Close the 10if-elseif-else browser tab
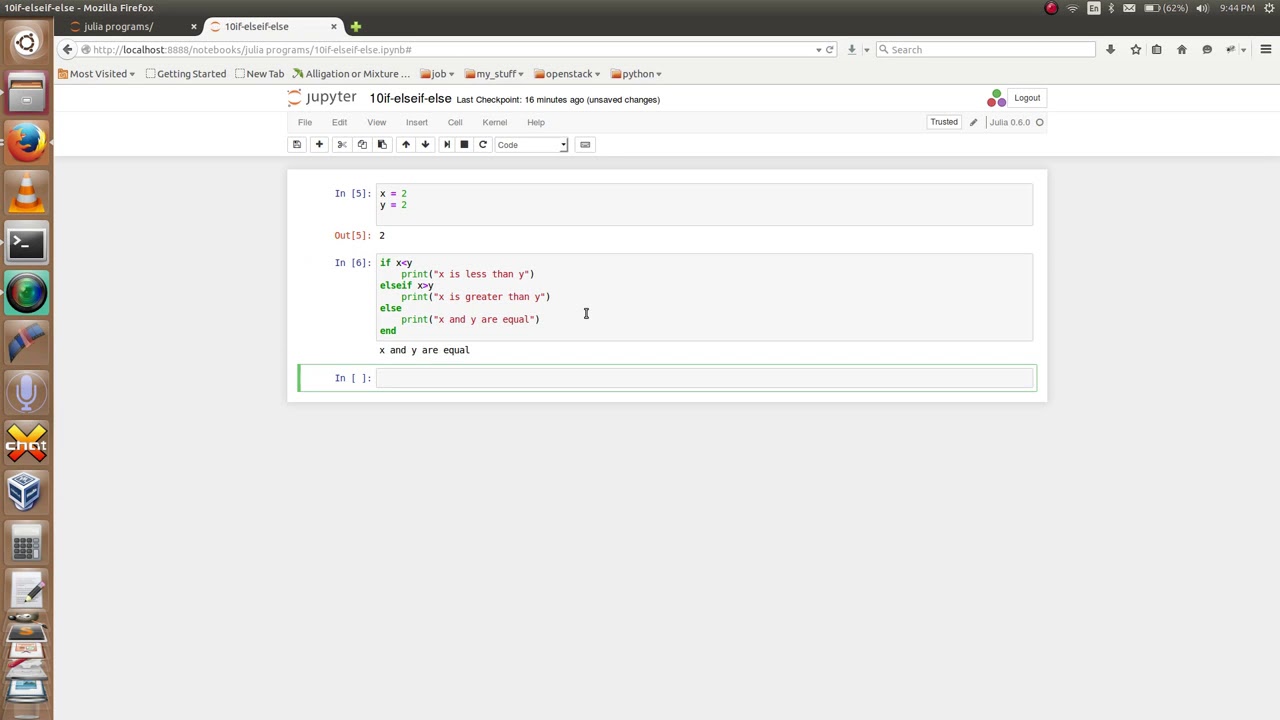1280x720 pixels. click(x=334, y=26)
